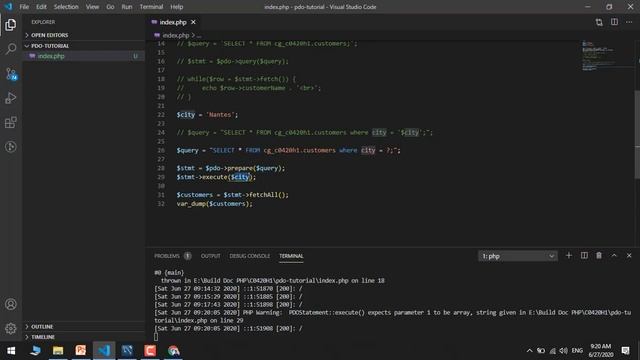Image resolution: width=640 pixels, height=360 pixels.
Task: Show hidden system tray icons
Action: coord(529,351)
